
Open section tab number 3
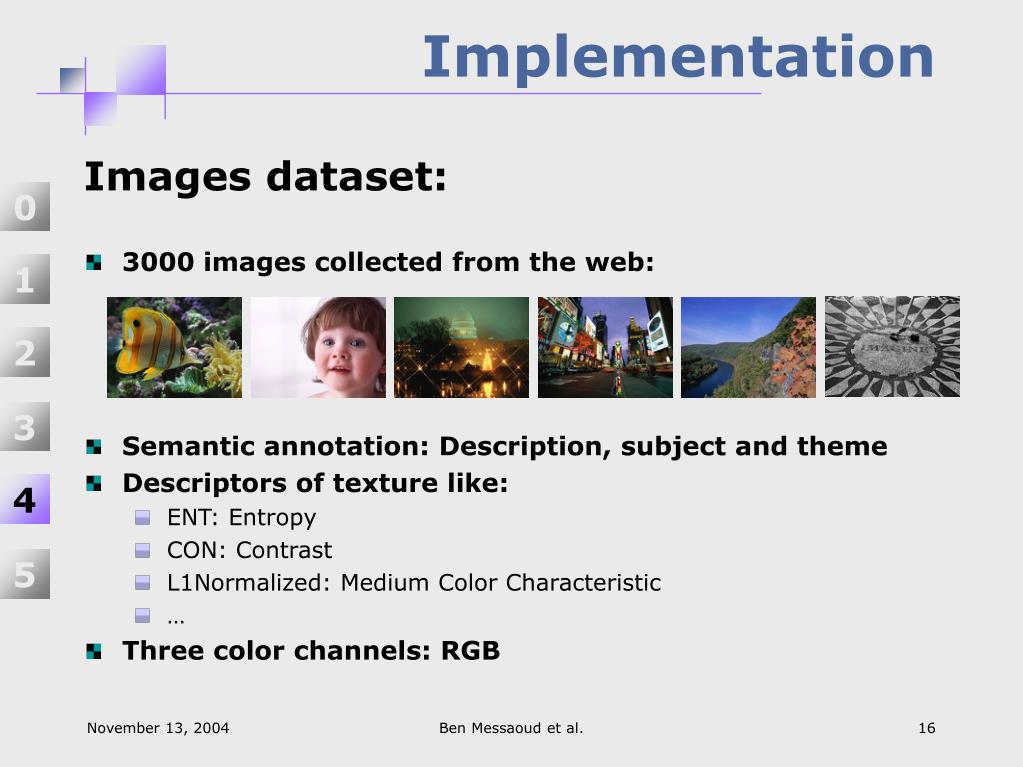24,427
